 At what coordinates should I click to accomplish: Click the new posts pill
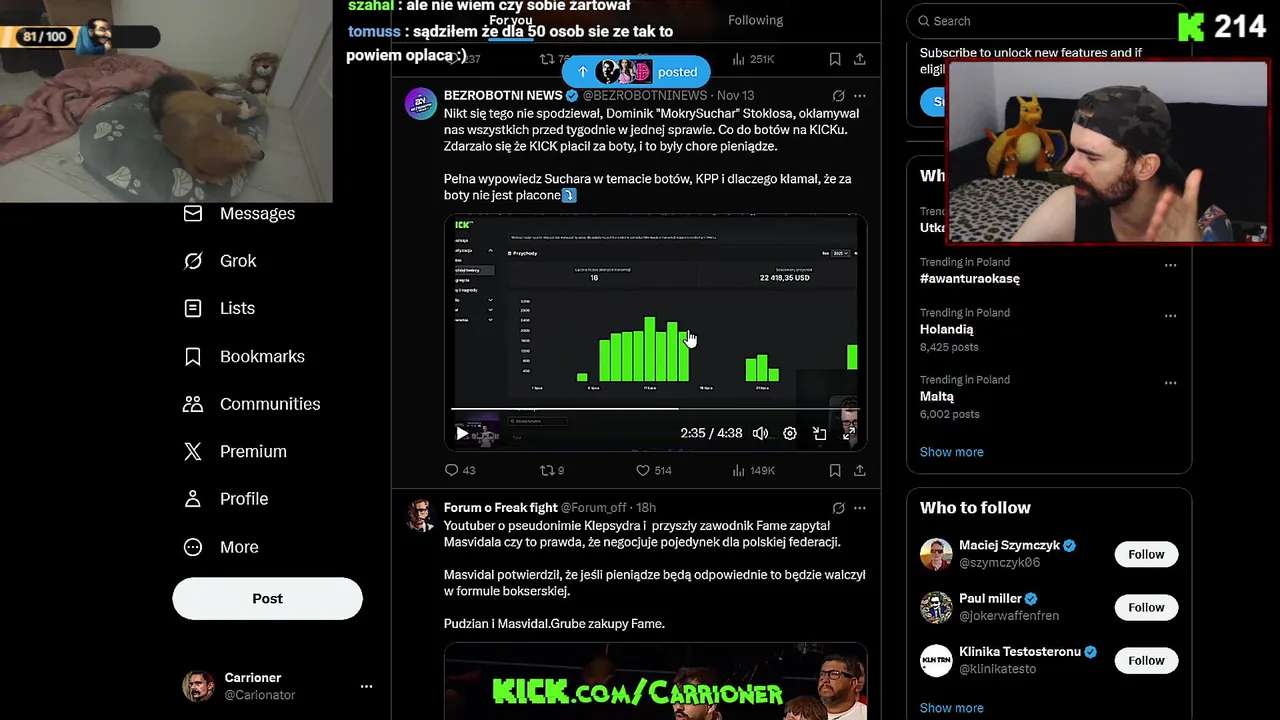point(636,72)
